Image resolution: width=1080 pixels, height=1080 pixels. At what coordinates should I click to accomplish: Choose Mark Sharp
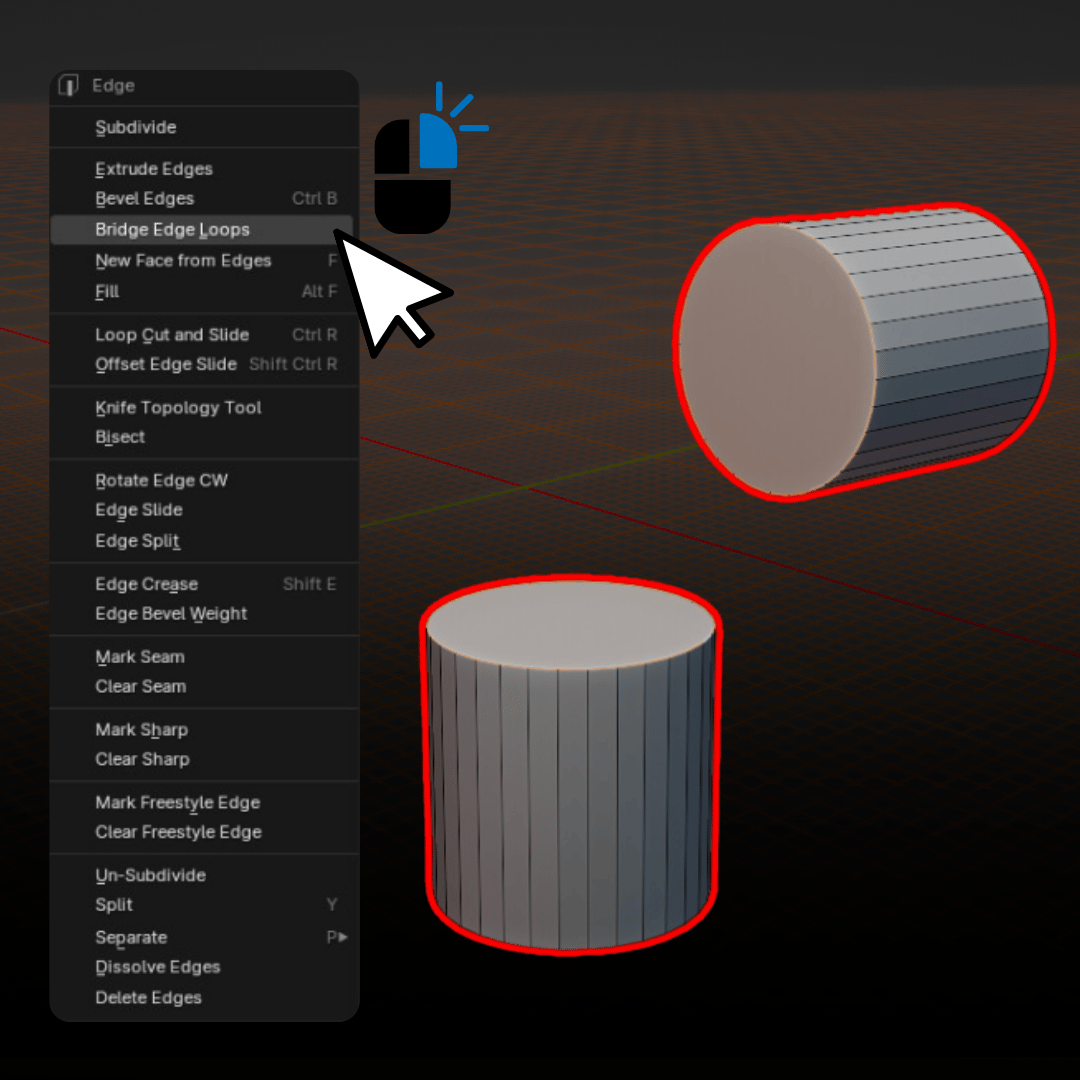pos(205,730)
